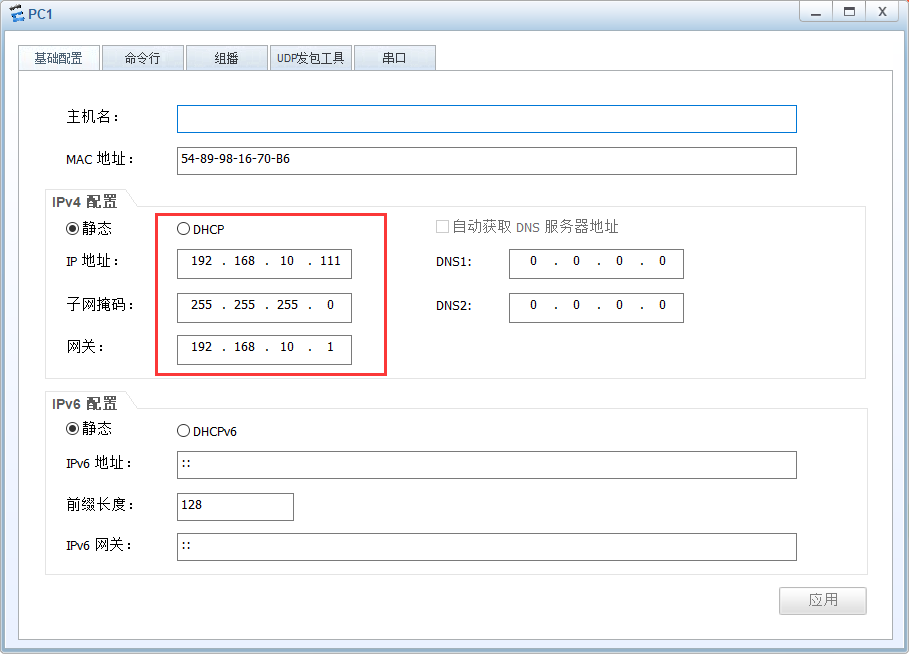Select the DHCP radio button
The height and width of the screenshot is (654, 909).
pyautogui.click(x=183, y=229)
